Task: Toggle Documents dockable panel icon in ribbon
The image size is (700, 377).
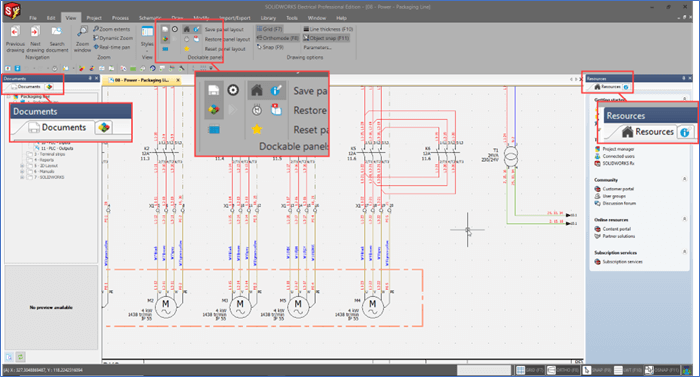Action: click(165, 29)
